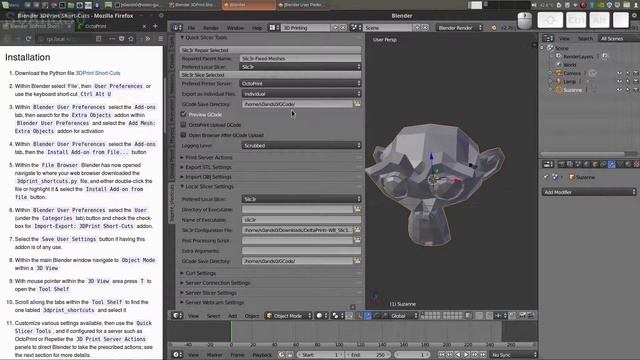Browse for Directory of Executable folder
640x360 pixels.
pos(357,209)
